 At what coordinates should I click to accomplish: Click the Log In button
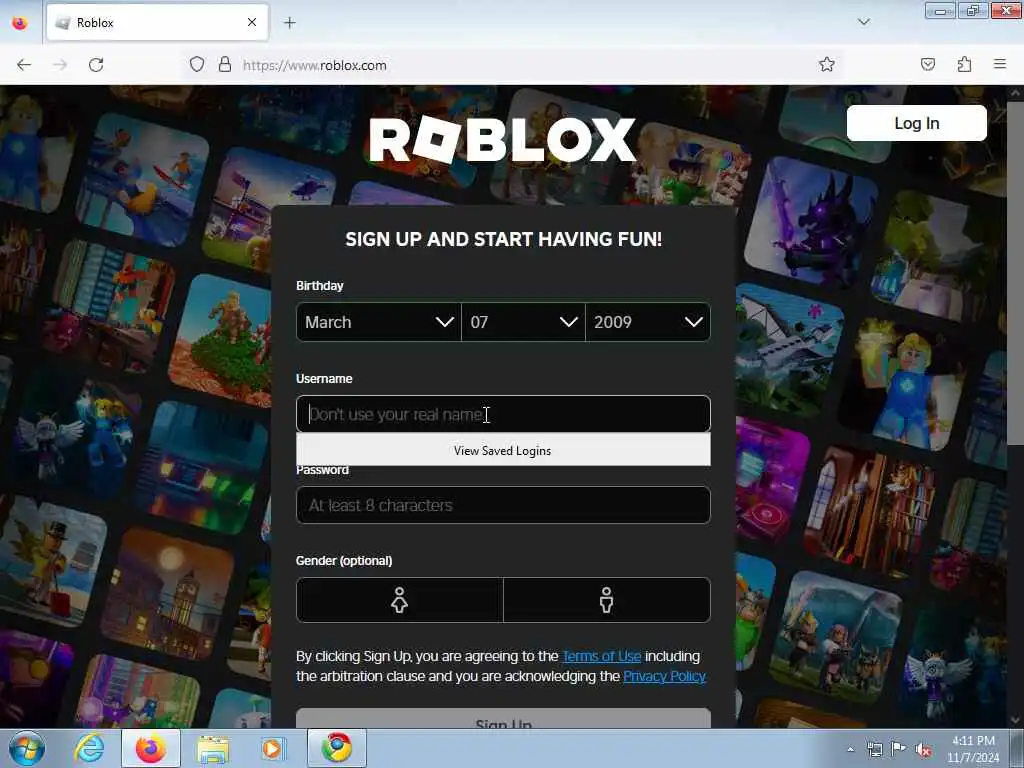click(916, 123)
